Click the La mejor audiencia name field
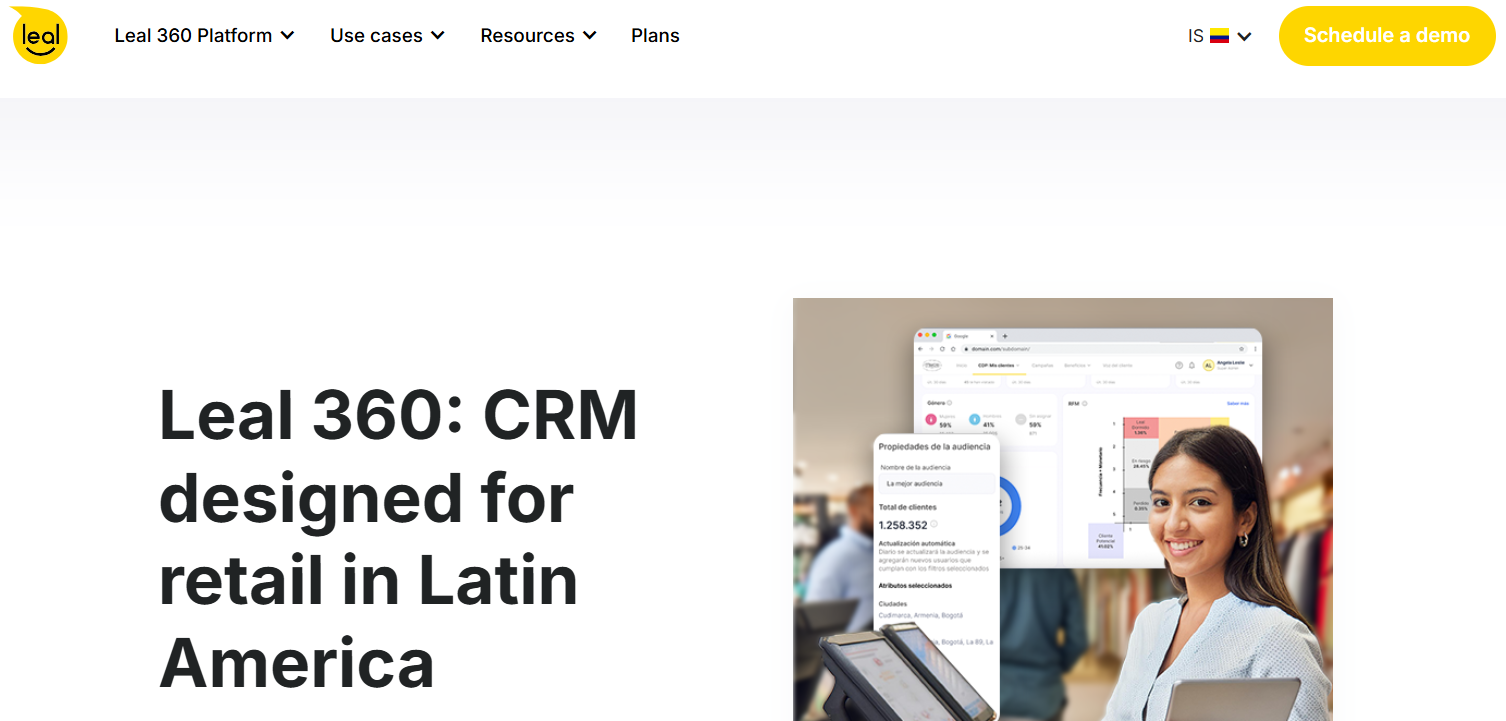Viewport: 1506px width, 721px height. click(937, 484)
